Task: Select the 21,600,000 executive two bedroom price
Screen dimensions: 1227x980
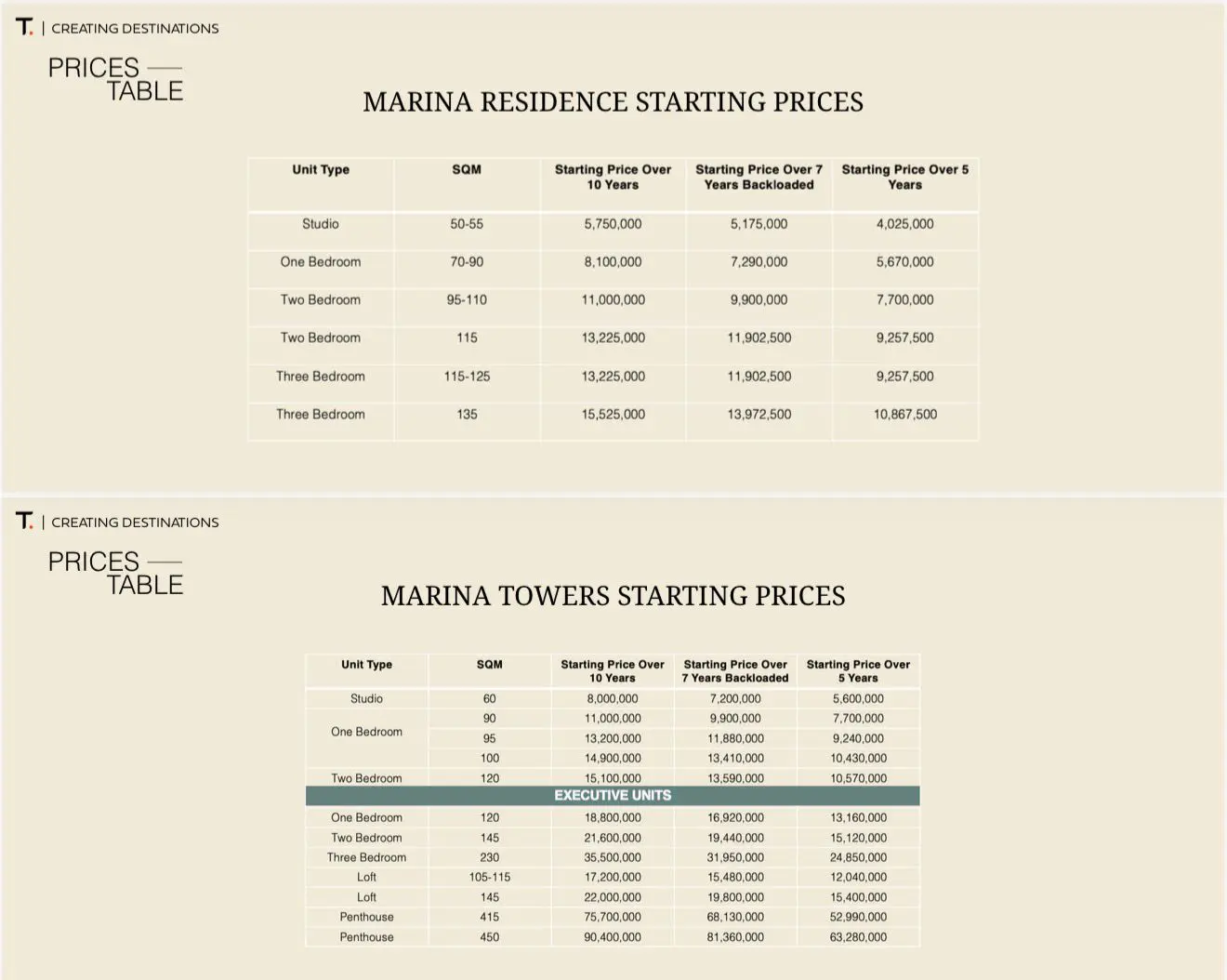Action: point(613,838)
